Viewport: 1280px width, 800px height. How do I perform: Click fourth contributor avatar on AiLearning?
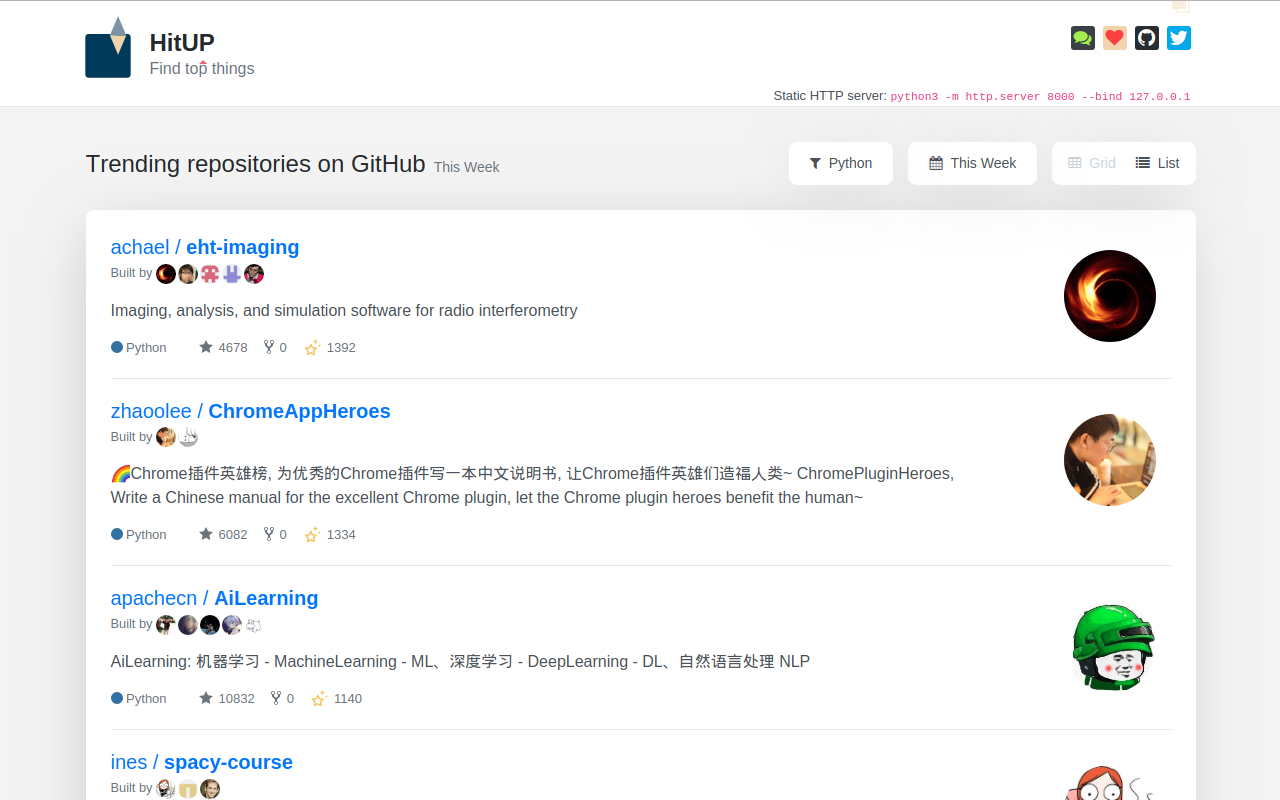232,625
